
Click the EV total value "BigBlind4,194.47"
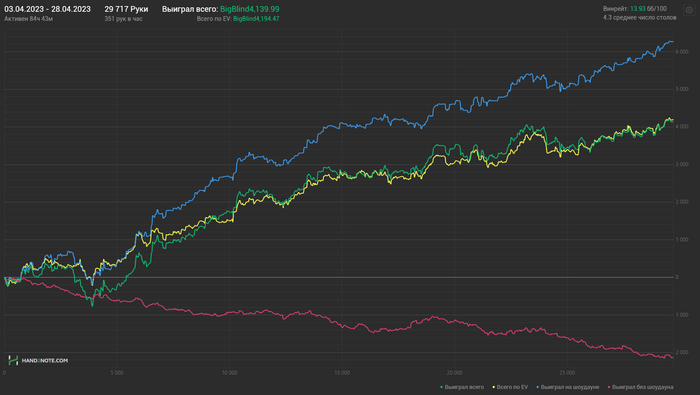click(256, 19)
